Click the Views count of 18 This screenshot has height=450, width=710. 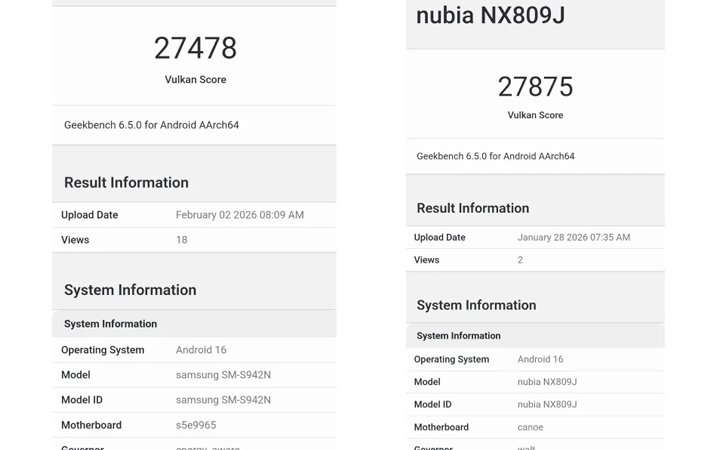[x=182, y=240]
